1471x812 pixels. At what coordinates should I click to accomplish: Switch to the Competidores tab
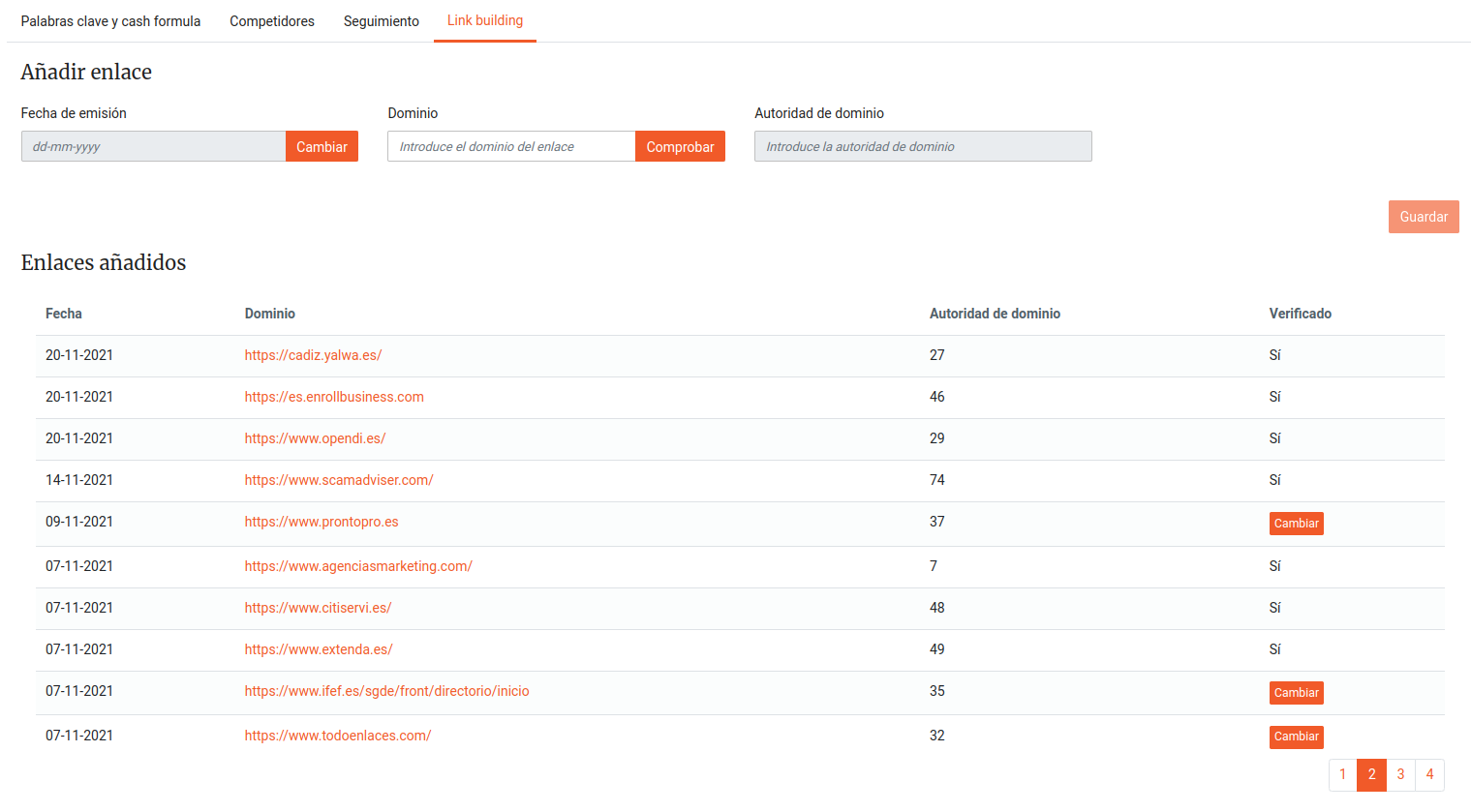[272, 21]
